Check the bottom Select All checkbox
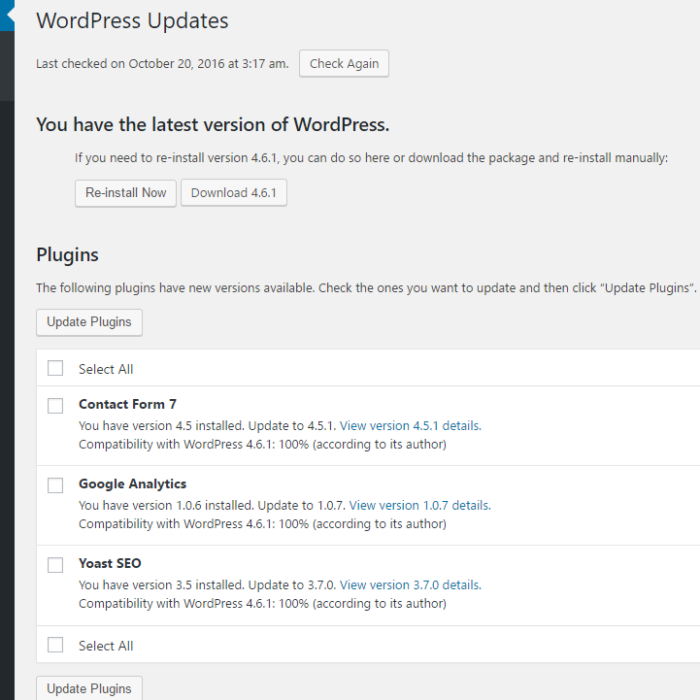The image size is (700, 700). (x=55, y=645)
